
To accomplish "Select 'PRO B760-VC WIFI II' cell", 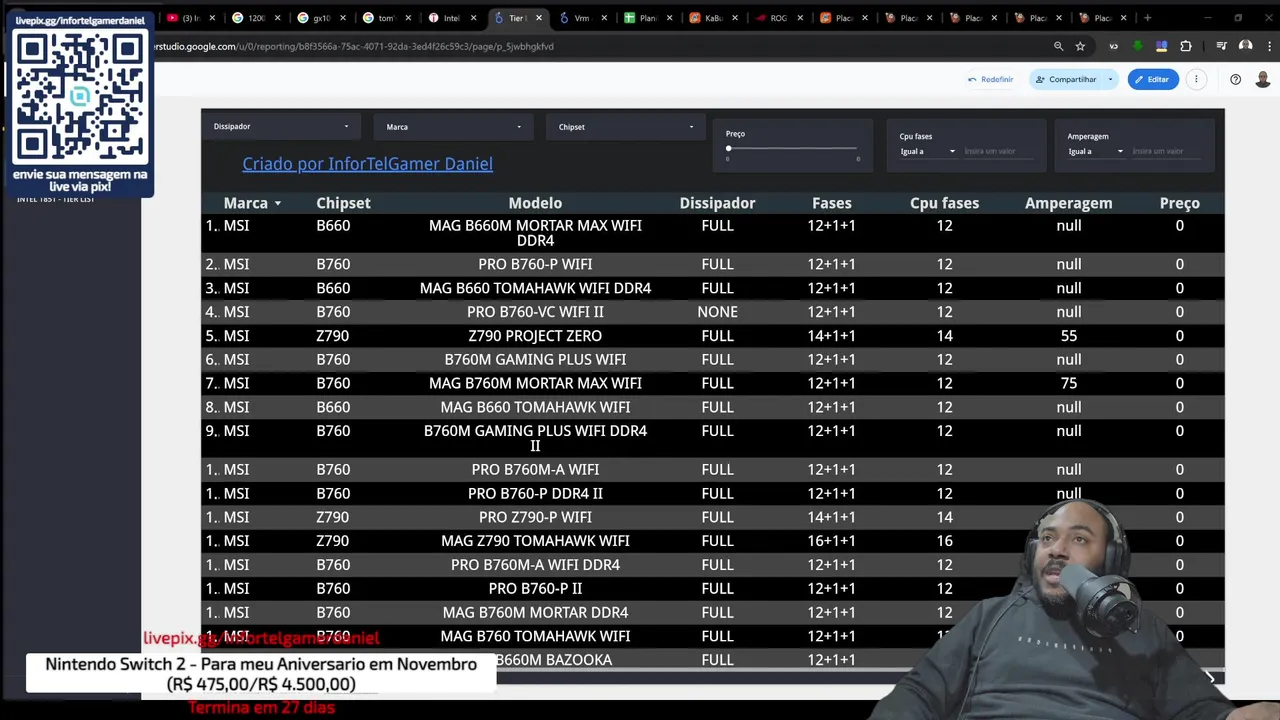I will pos(535,312).
